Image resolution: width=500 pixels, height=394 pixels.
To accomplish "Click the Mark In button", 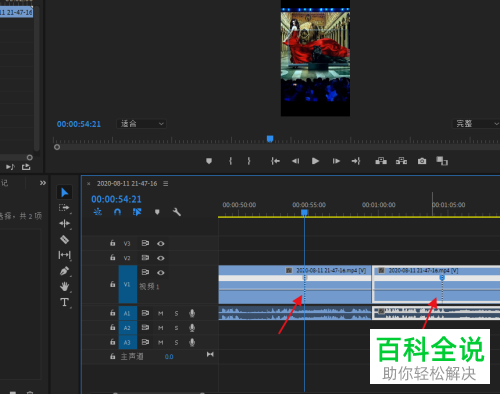I will (230, 161).
